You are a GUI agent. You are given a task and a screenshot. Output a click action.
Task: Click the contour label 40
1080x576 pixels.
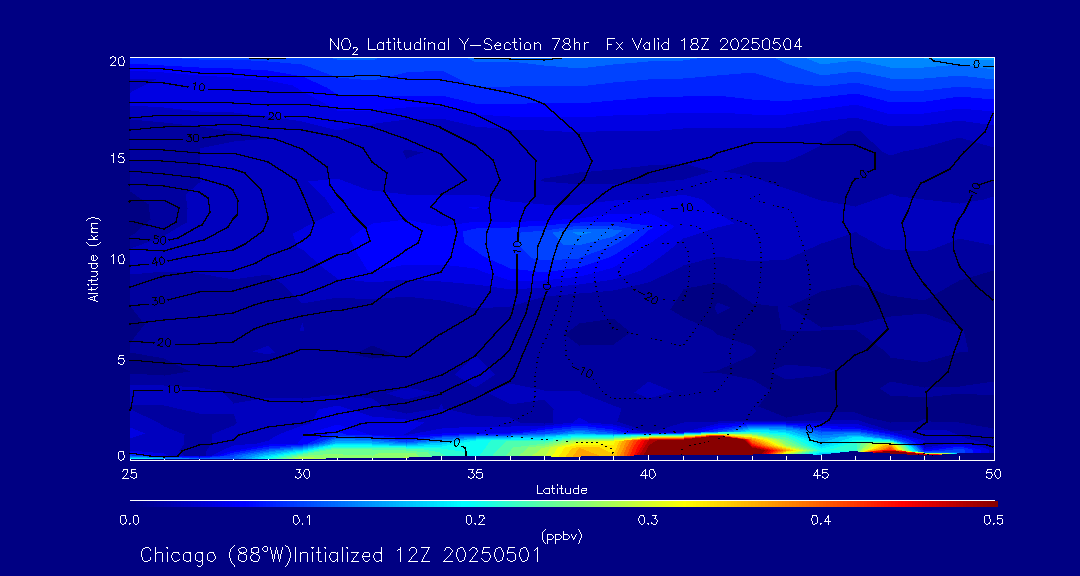[159, 260]
